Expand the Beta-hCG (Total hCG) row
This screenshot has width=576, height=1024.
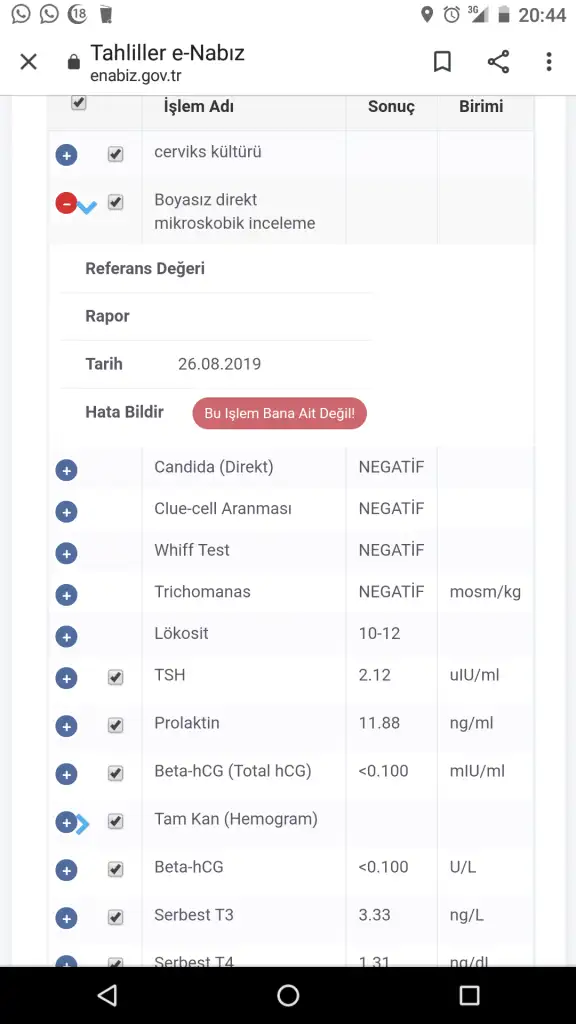pyautogui.click(x=66, y=775)
